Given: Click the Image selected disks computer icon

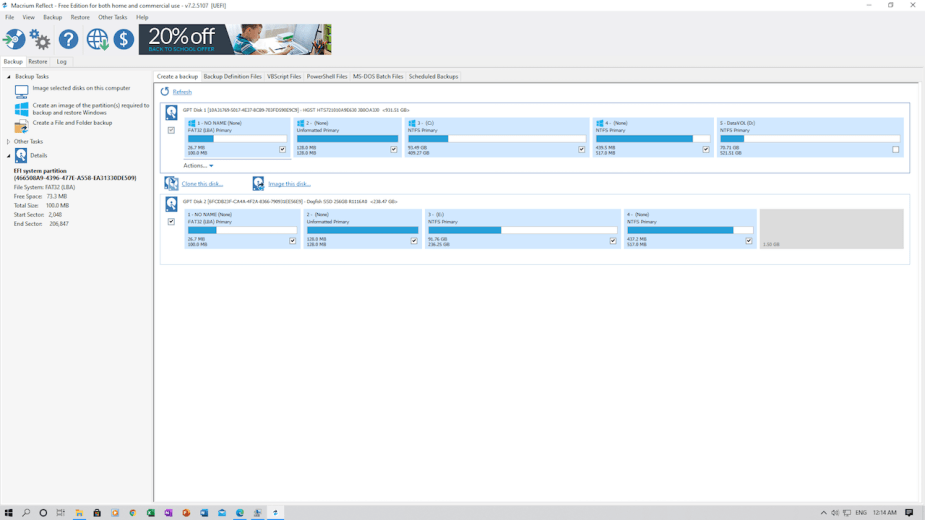Looking at the screenshot, I should pyautogui.click(x=21, y=91).
